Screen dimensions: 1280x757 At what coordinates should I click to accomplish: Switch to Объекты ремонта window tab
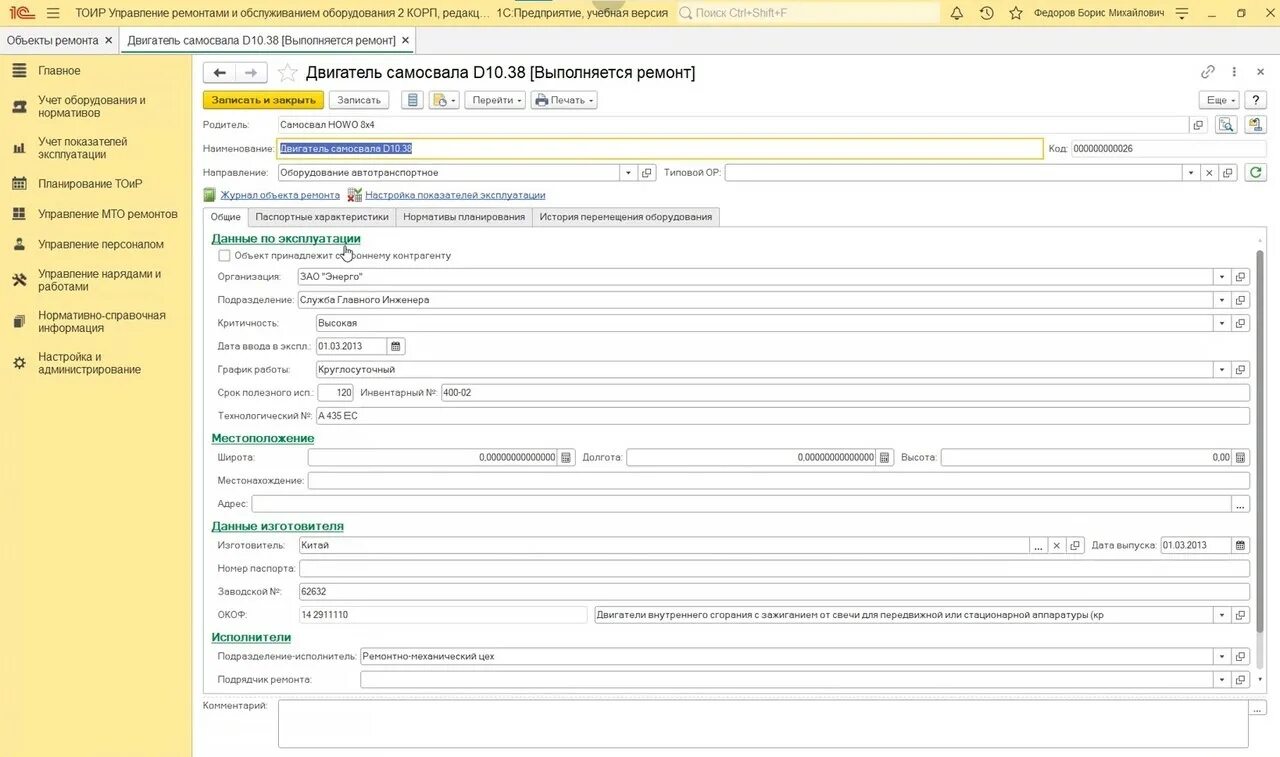coord(52,40)
